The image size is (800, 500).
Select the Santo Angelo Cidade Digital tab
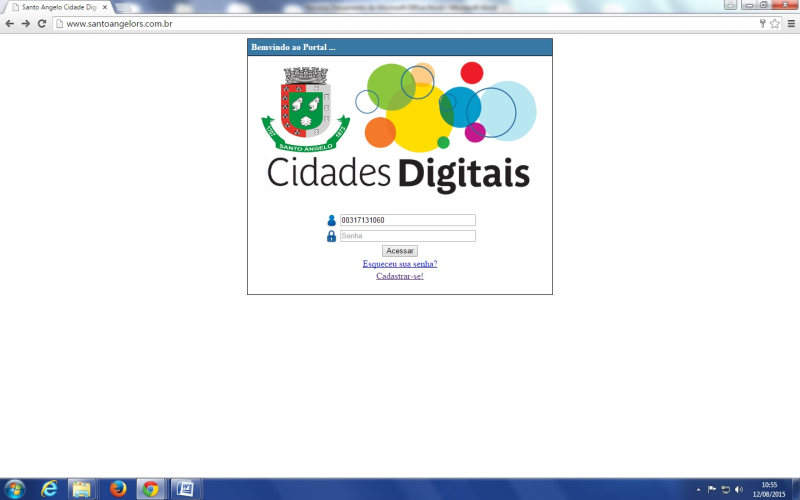tap(57, 7)
